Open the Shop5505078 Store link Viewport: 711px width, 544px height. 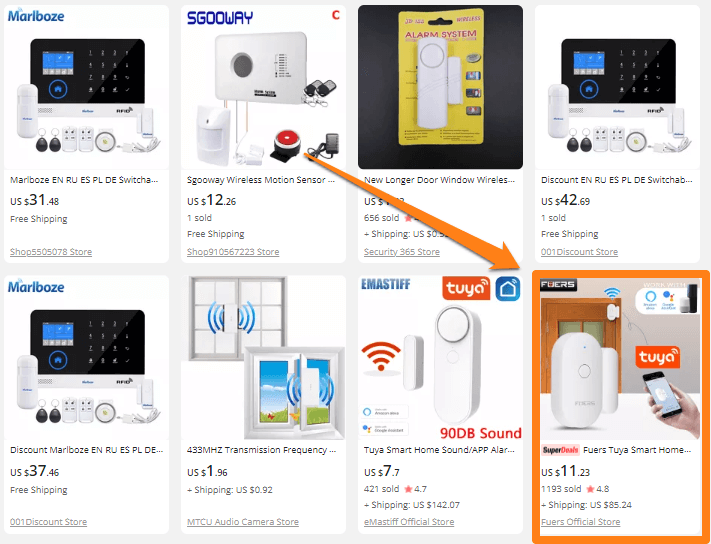coord(51,252)
